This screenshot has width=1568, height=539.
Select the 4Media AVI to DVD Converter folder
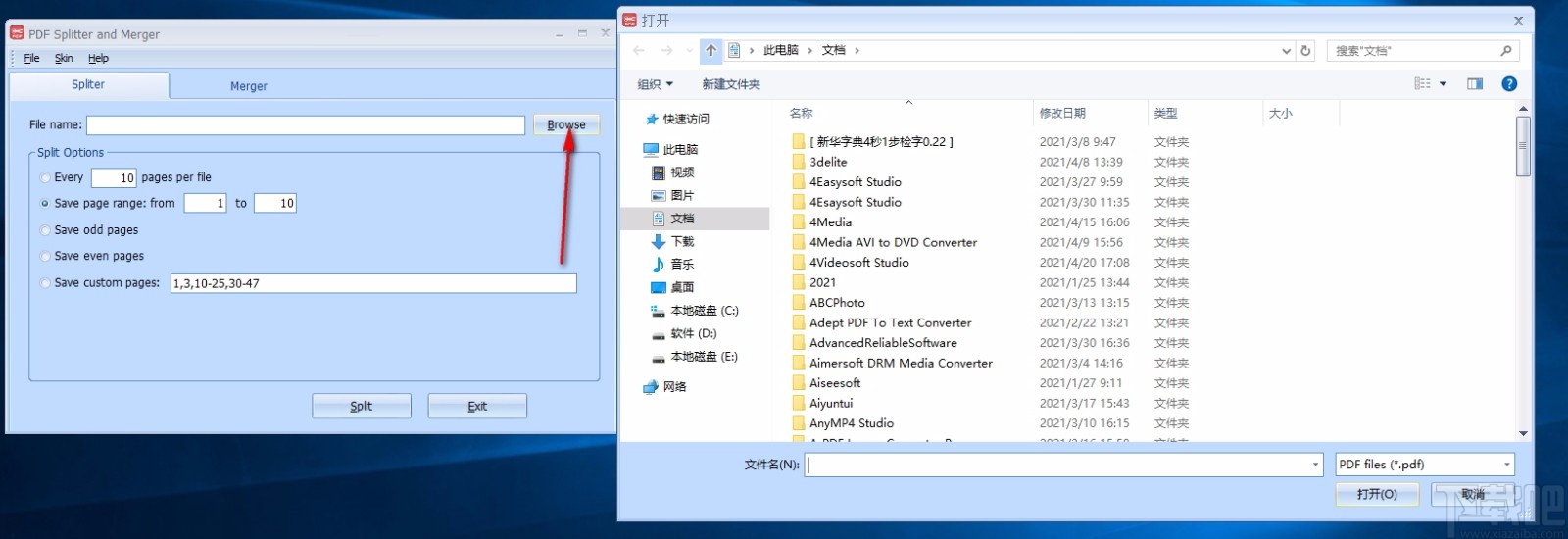tap(893, 242)
